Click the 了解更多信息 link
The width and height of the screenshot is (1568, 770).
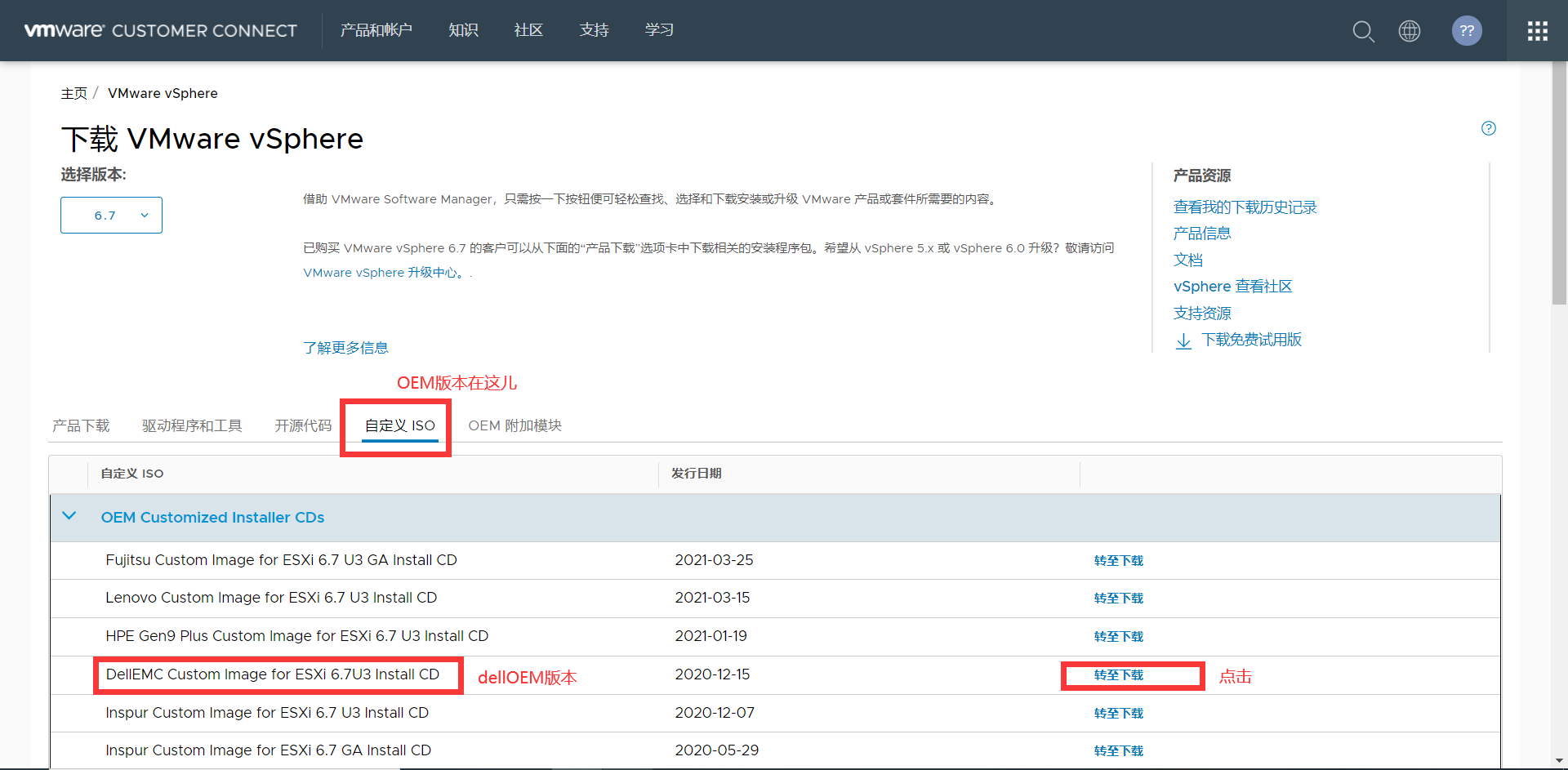pyautogui.click(x=345, y=348)
